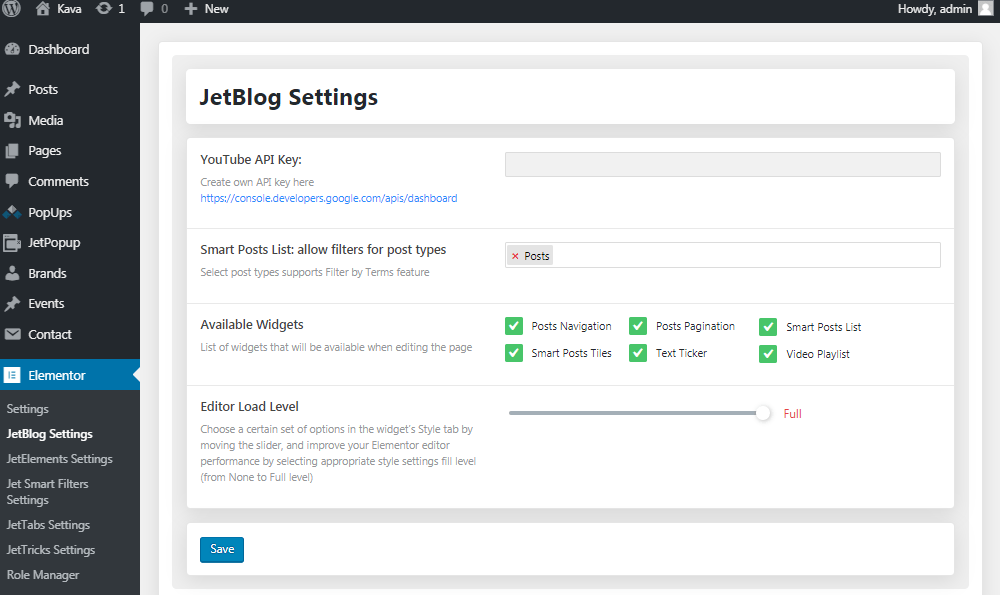Viewport: 1000px width, 595px height.
Task: Open the Google developers console link
Action: pos(328,198)
